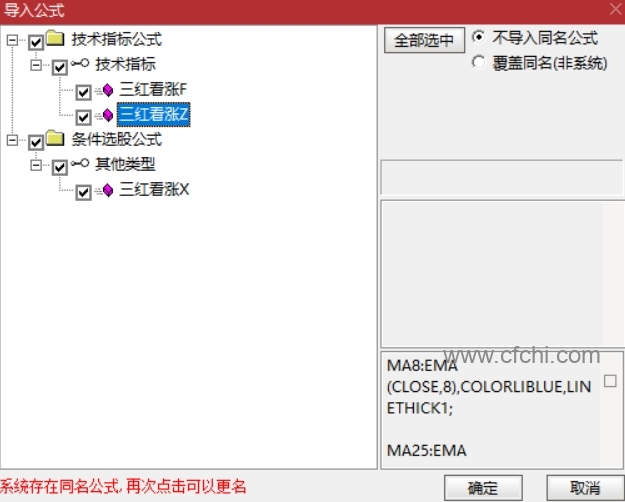625x502 pixels.
Task: Select the 三红看涨F formula item
Action: click(153, 89)
